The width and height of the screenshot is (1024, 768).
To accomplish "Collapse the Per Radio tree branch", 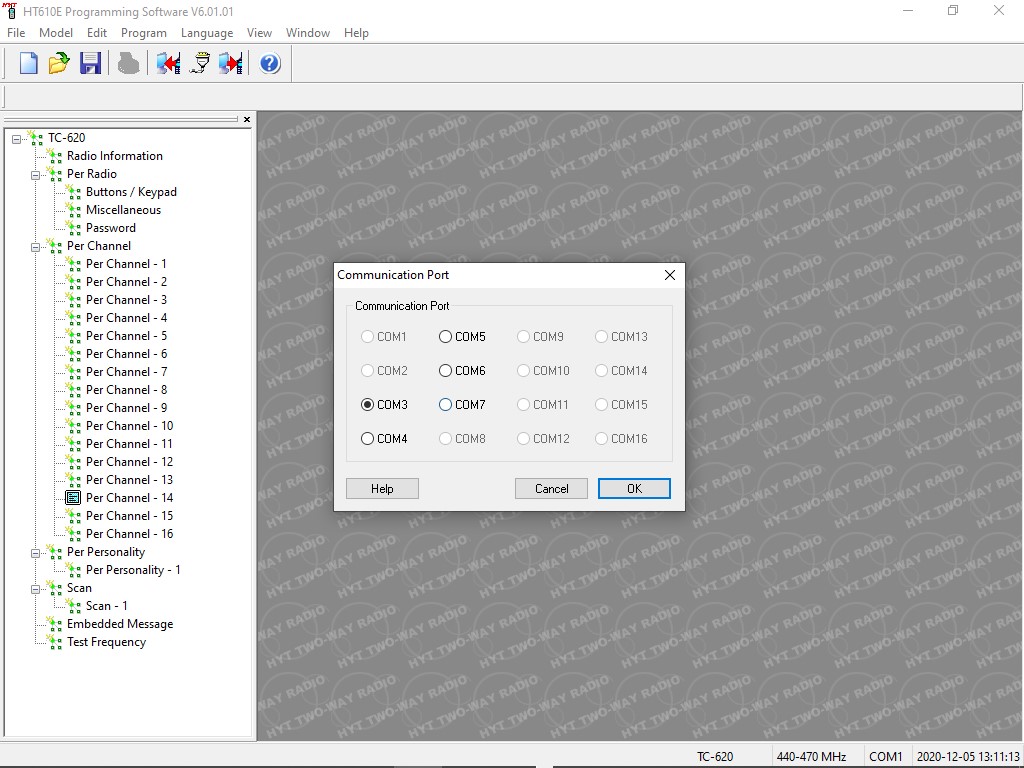I will pos(36,174).
